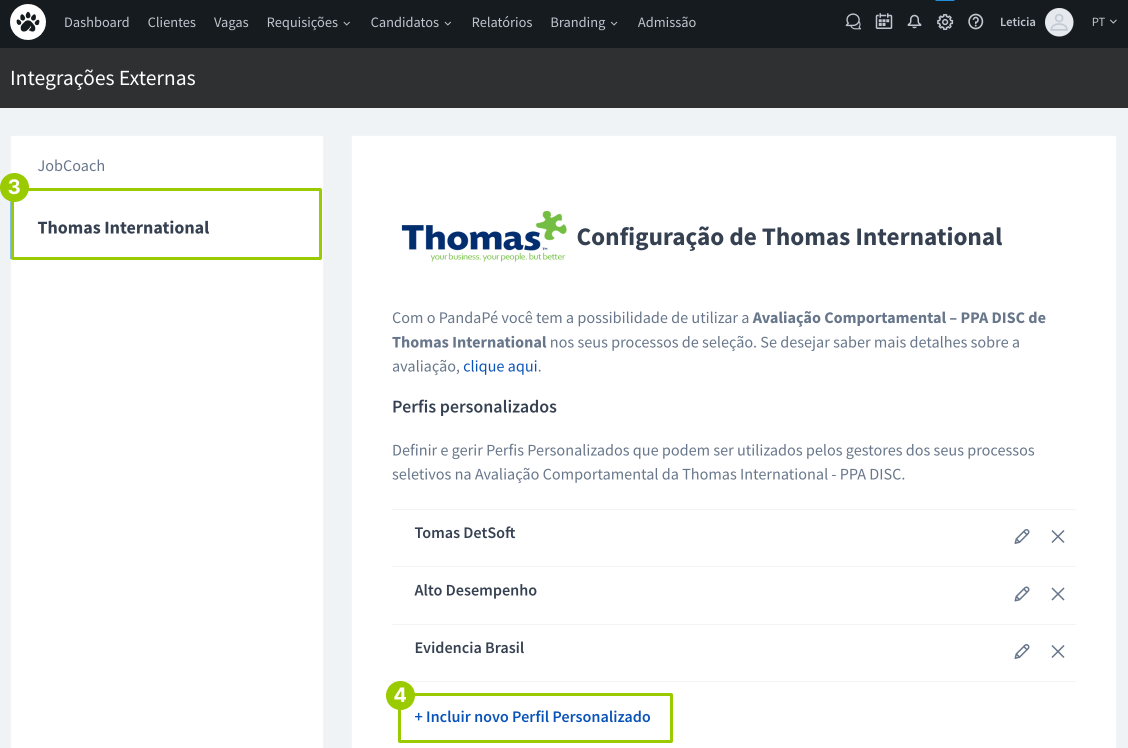Viewport: 1128px width, 748px height.
Task: Edit the Alto Desempenho profile
Action: point(1021,594)
